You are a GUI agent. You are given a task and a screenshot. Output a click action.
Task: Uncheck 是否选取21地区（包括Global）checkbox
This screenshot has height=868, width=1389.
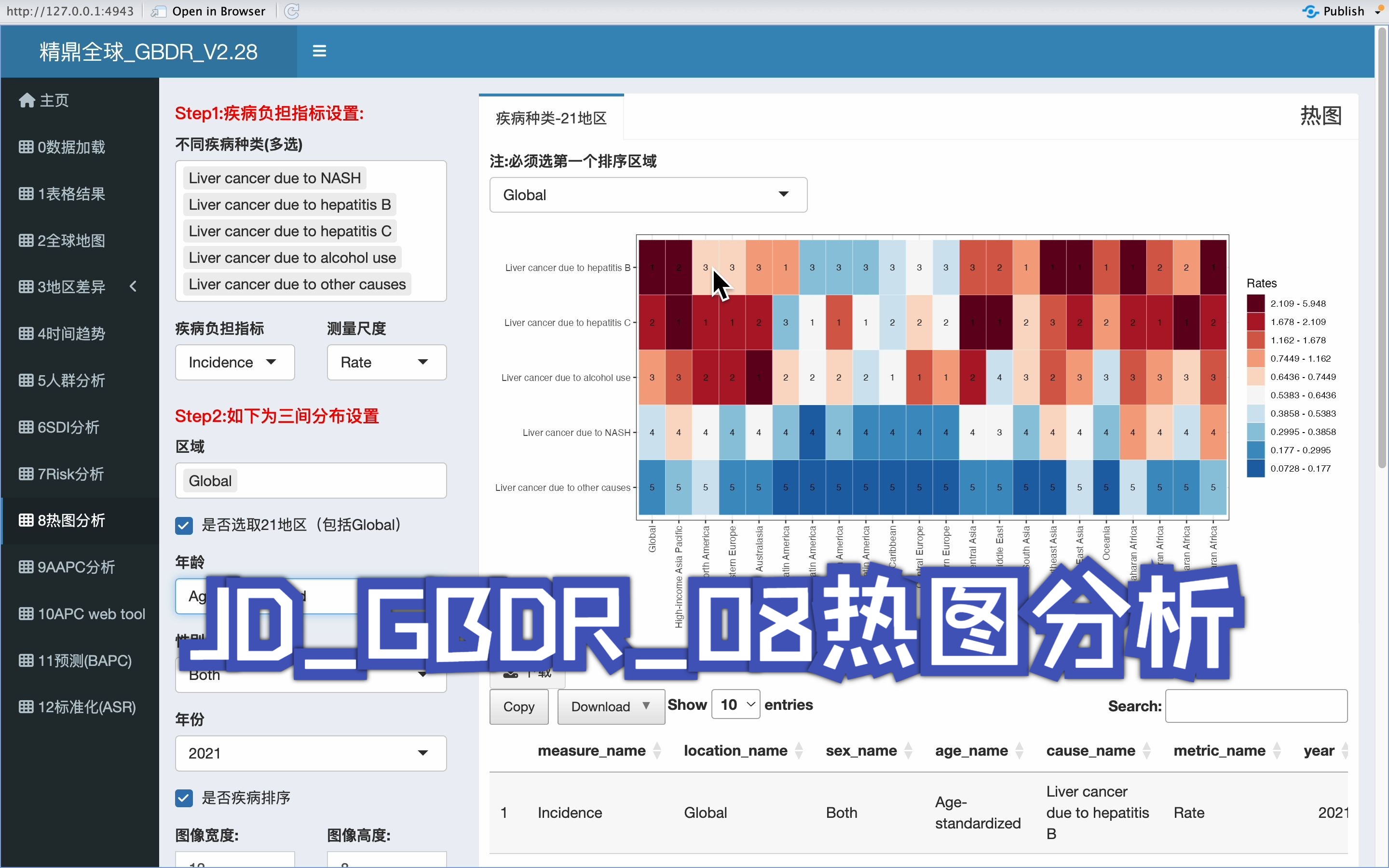click(183, 525)
